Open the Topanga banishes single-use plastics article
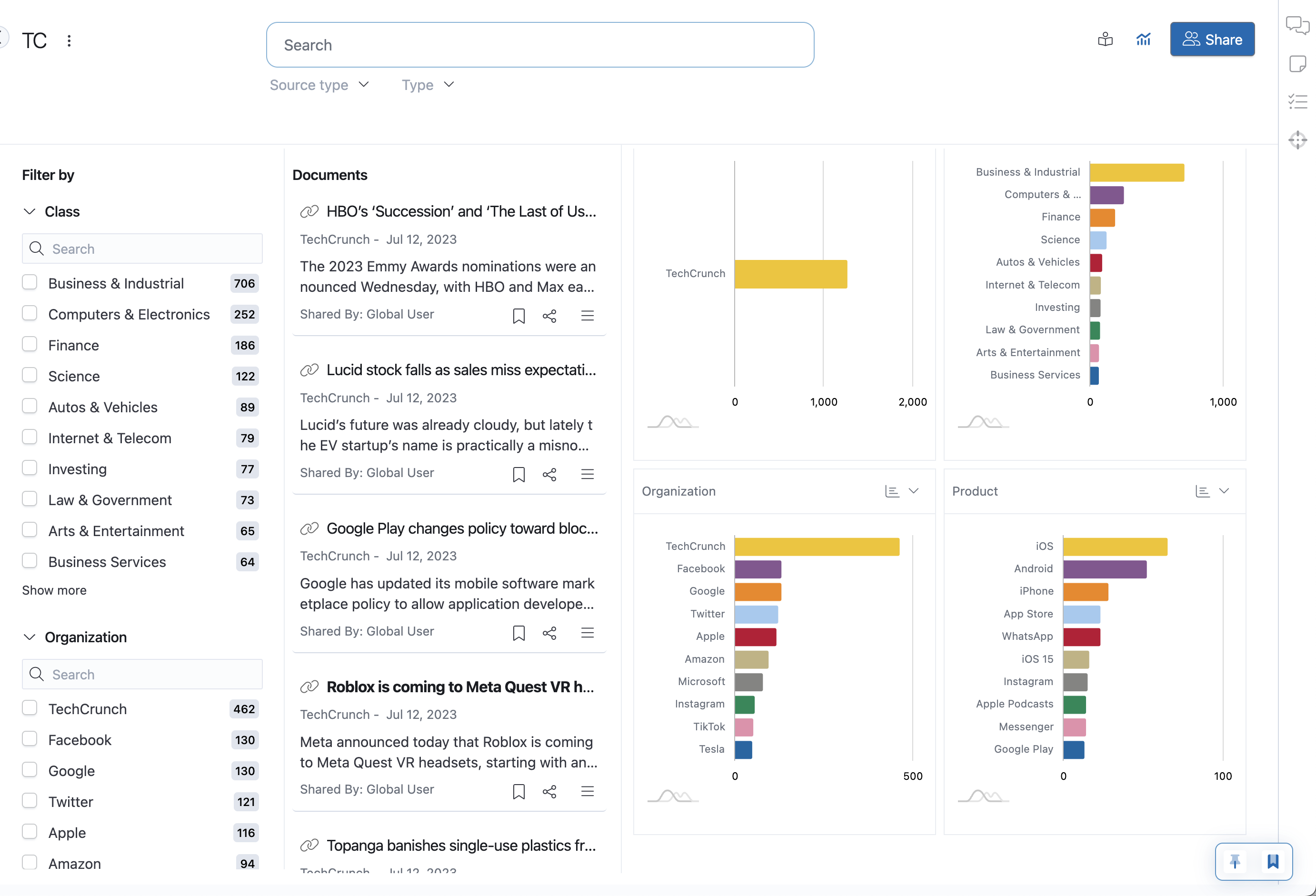1316x896 pixels. pos(461,846)
